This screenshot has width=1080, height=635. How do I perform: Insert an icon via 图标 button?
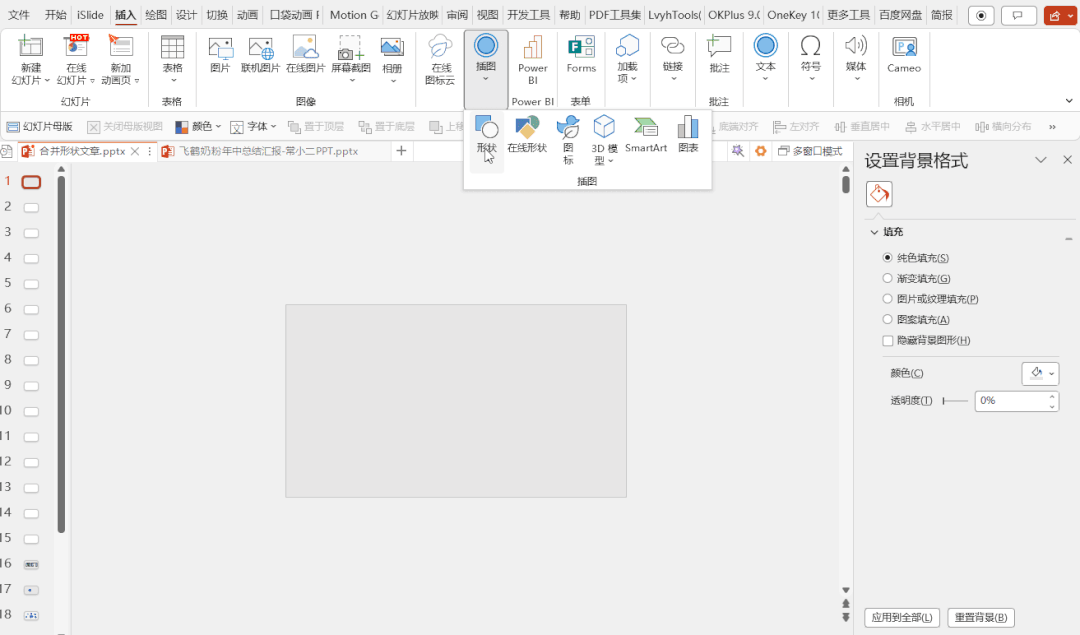[568, 140]
